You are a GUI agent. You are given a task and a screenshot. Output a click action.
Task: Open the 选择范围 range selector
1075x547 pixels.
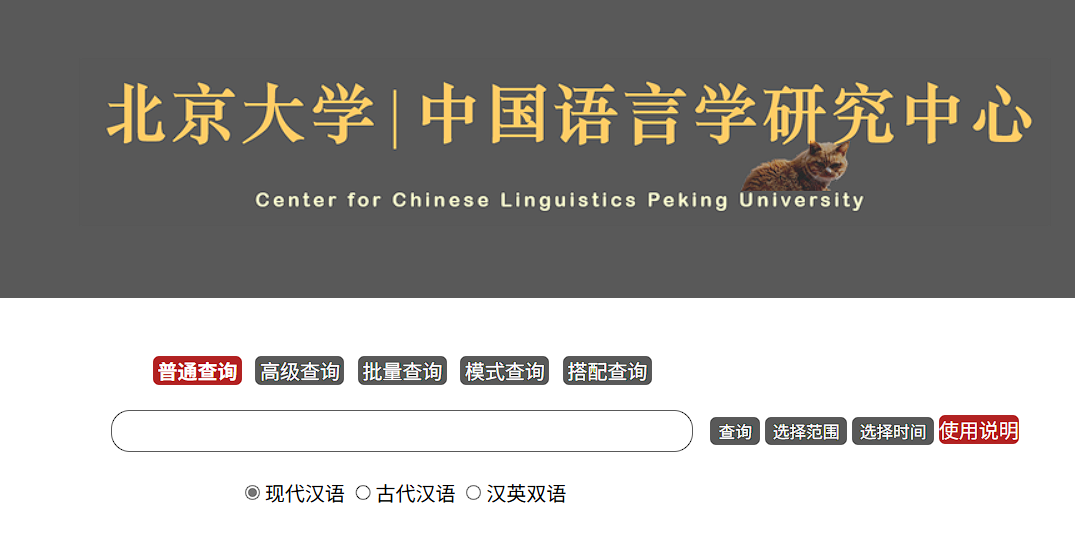(x=806, y=431)
